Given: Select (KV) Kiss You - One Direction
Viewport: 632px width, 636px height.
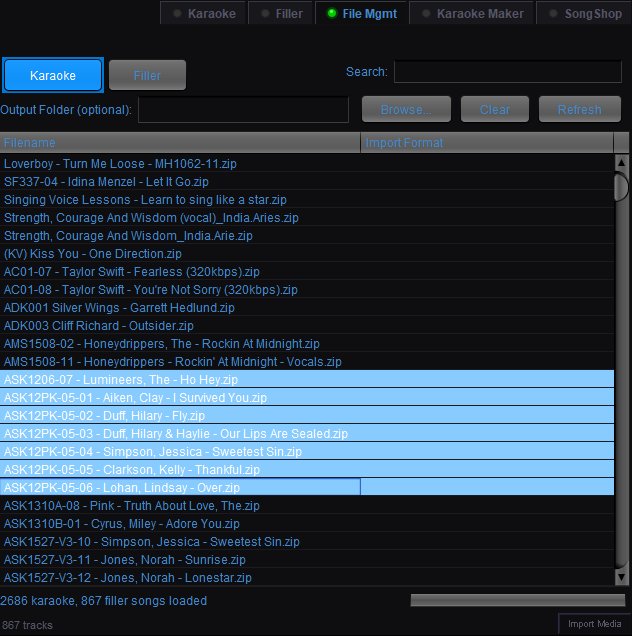Looking at the screenshot, I should click(x=307, y=254).
